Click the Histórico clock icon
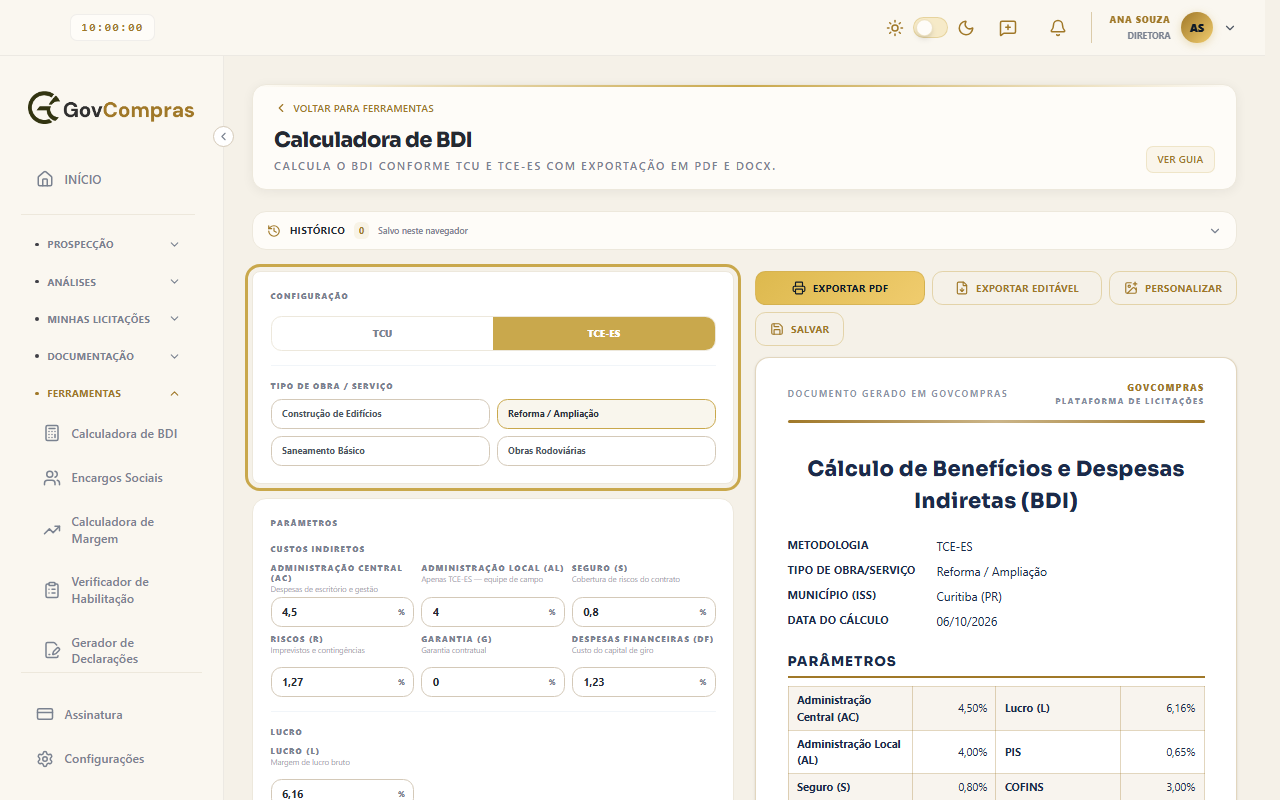Screen dimensions: 1280x800 pyautogui.click(x=274, y=231)
